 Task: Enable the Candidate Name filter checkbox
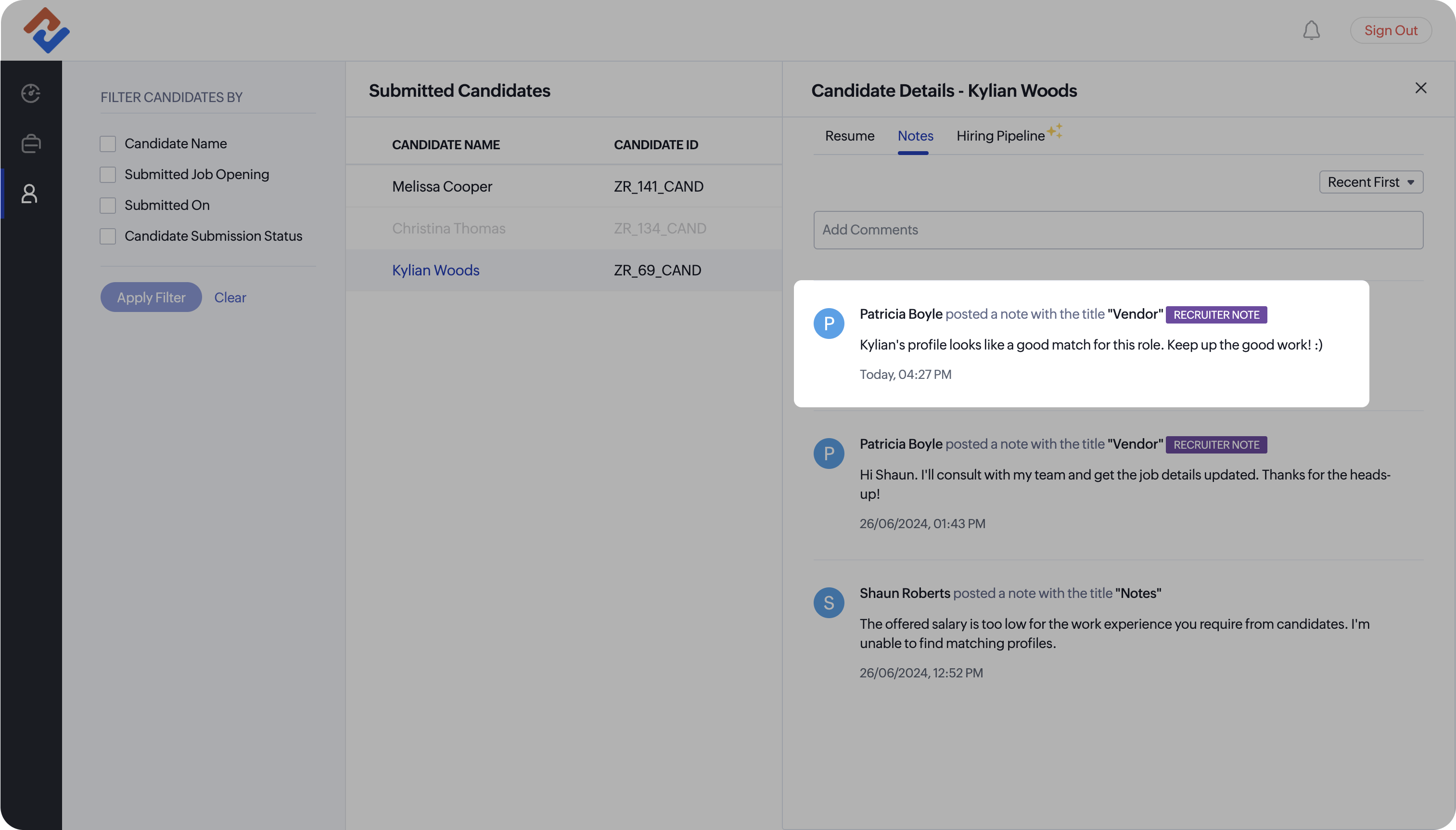(108, 143)
